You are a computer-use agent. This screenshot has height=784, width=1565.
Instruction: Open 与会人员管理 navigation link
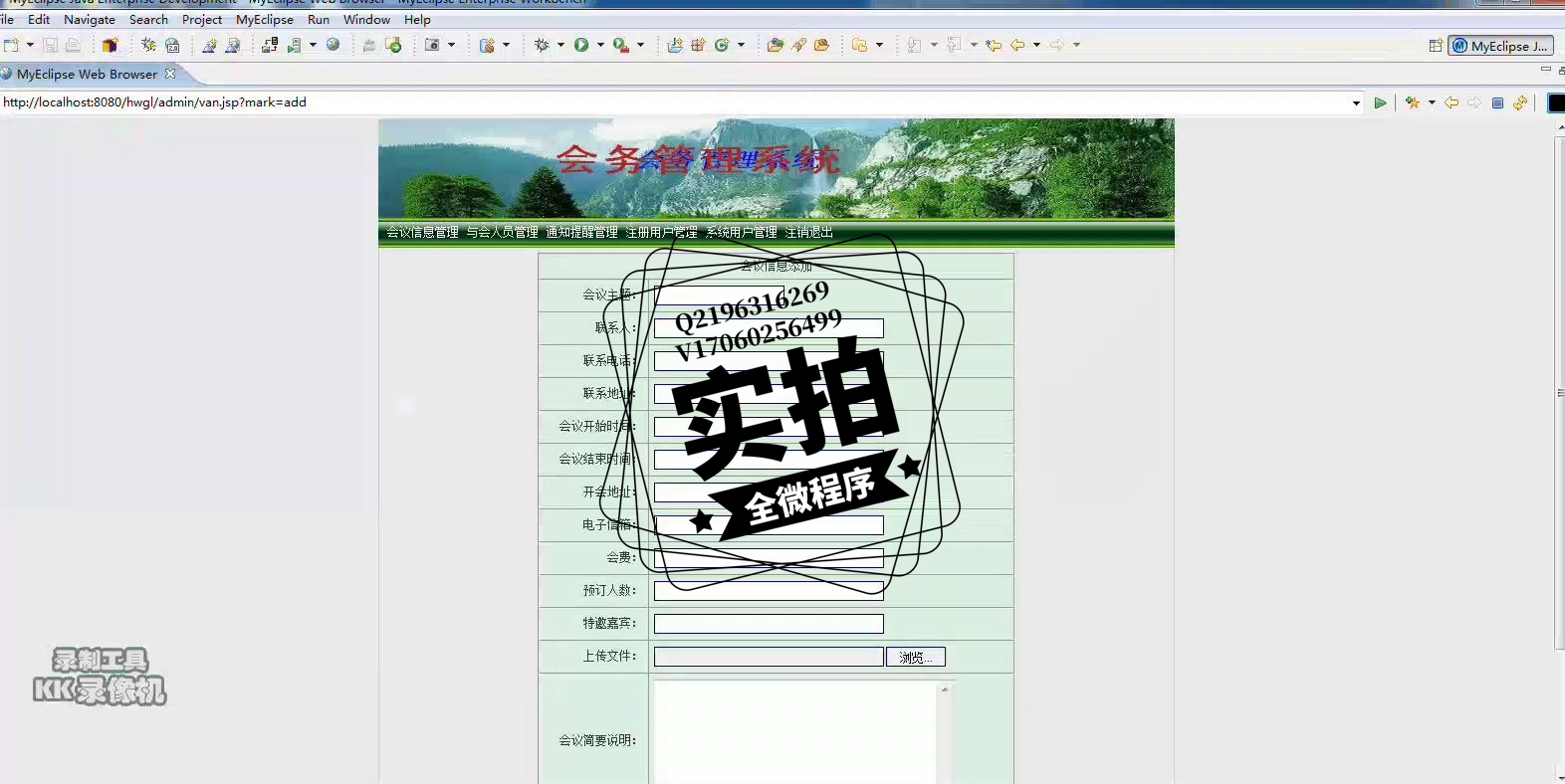point(502,233)
